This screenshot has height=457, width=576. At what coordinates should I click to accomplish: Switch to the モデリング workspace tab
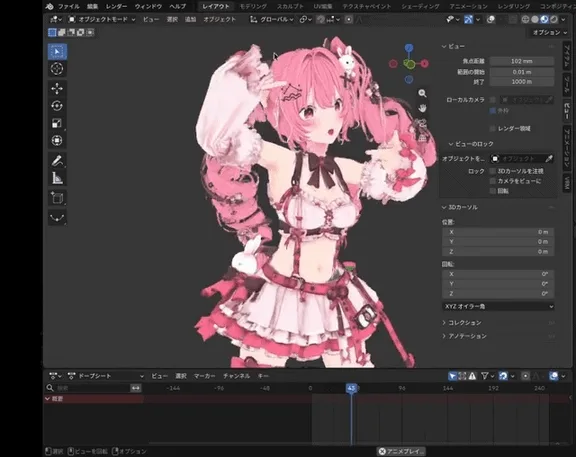[x=253, y=6]
